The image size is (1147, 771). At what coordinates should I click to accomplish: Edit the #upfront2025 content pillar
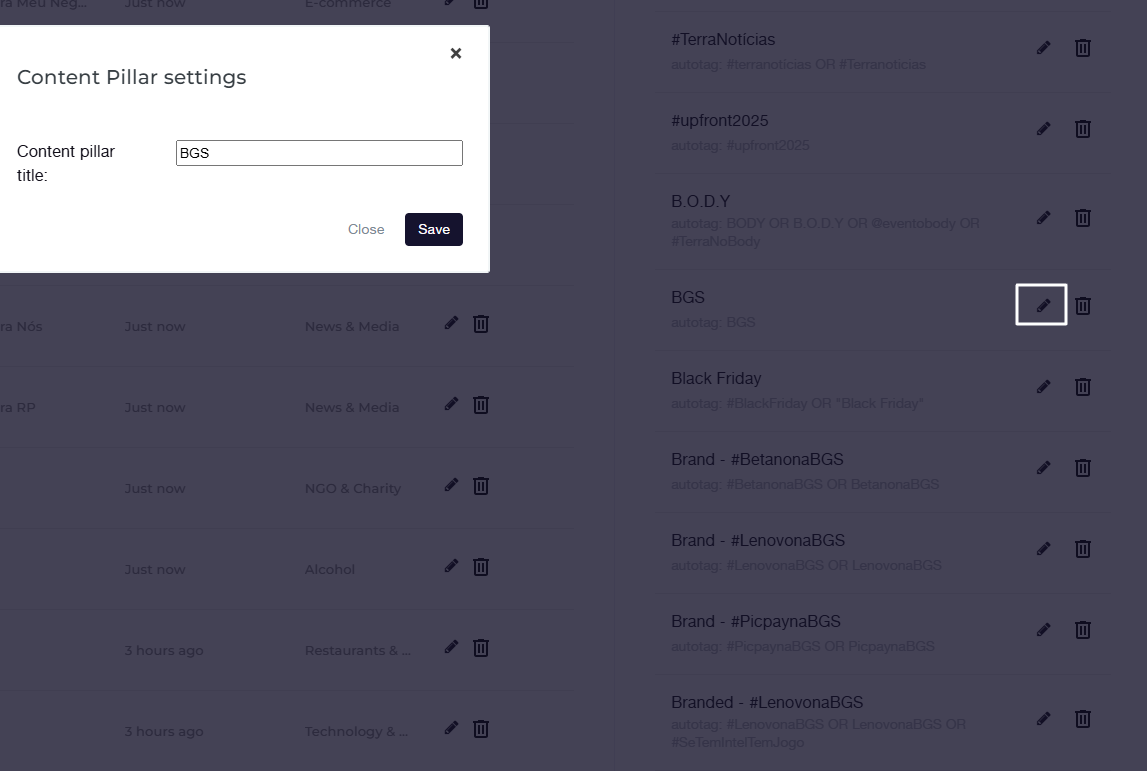pos(1043,129)
